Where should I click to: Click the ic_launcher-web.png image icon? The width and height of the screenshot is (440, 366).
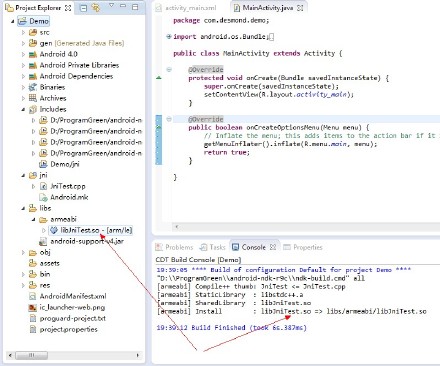click(x=33, y=307)
